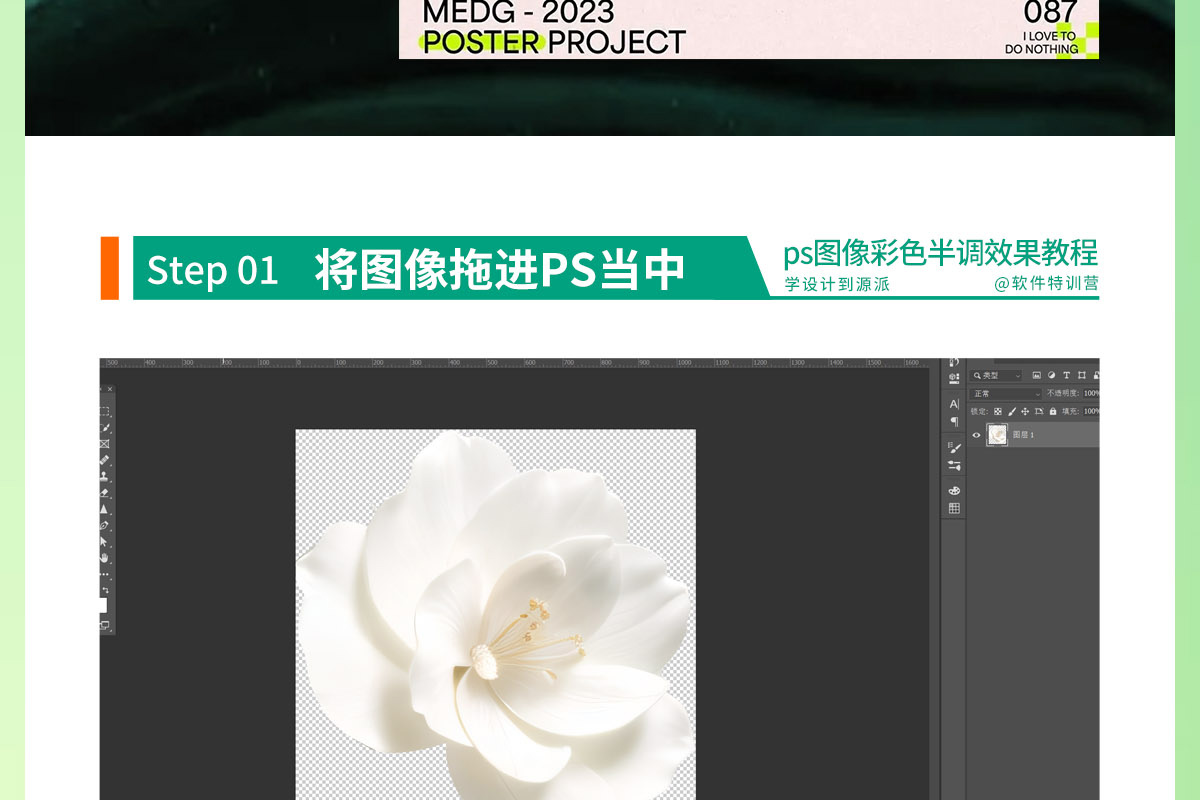
Task: Select the Rectangular Marquee tool
Action: click(105, 411)
